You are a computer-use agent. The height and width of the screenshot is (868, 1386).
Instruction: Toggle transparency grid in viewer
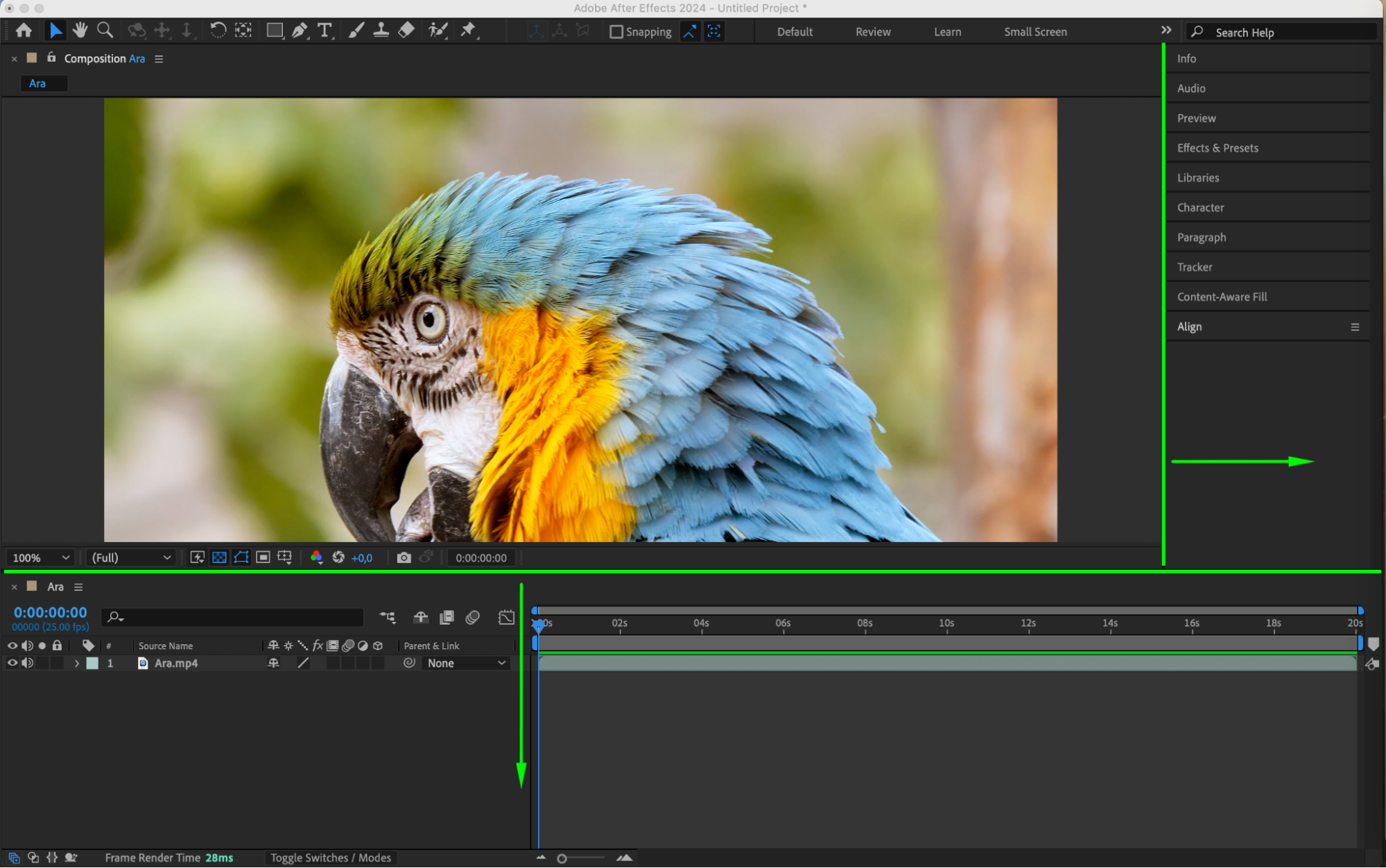[219, 557]
